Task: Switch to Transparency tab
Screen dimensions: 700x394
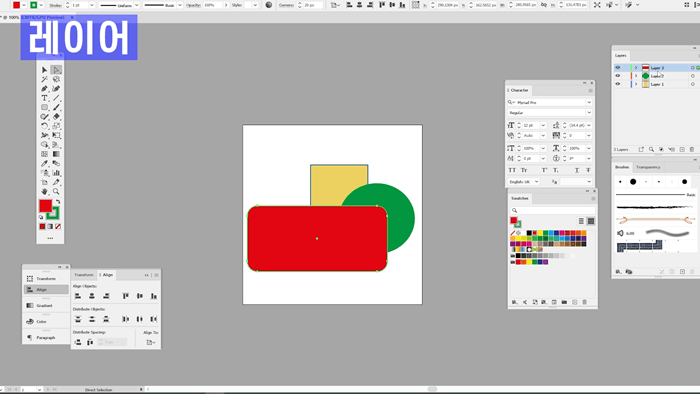Action: (x=648, y=167)
